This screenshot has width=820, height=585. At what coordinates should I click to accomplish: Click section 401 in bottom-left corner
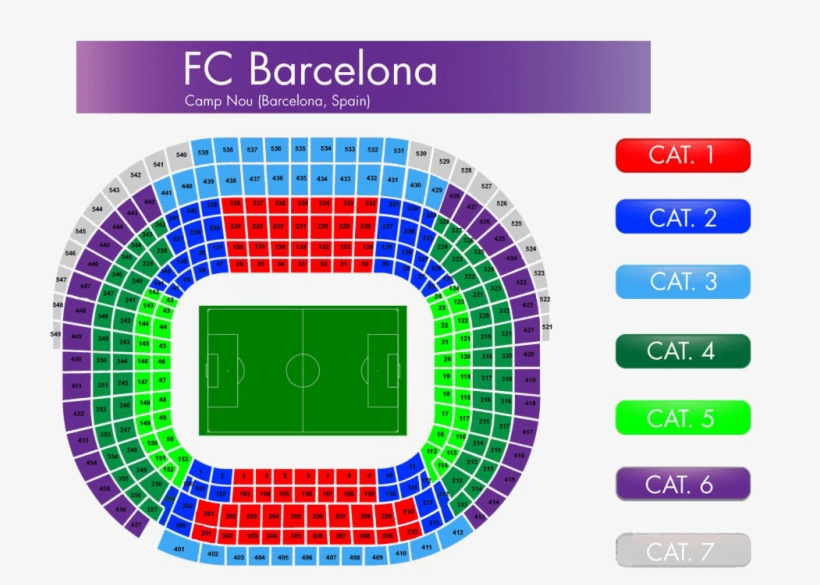click(180, 549)
